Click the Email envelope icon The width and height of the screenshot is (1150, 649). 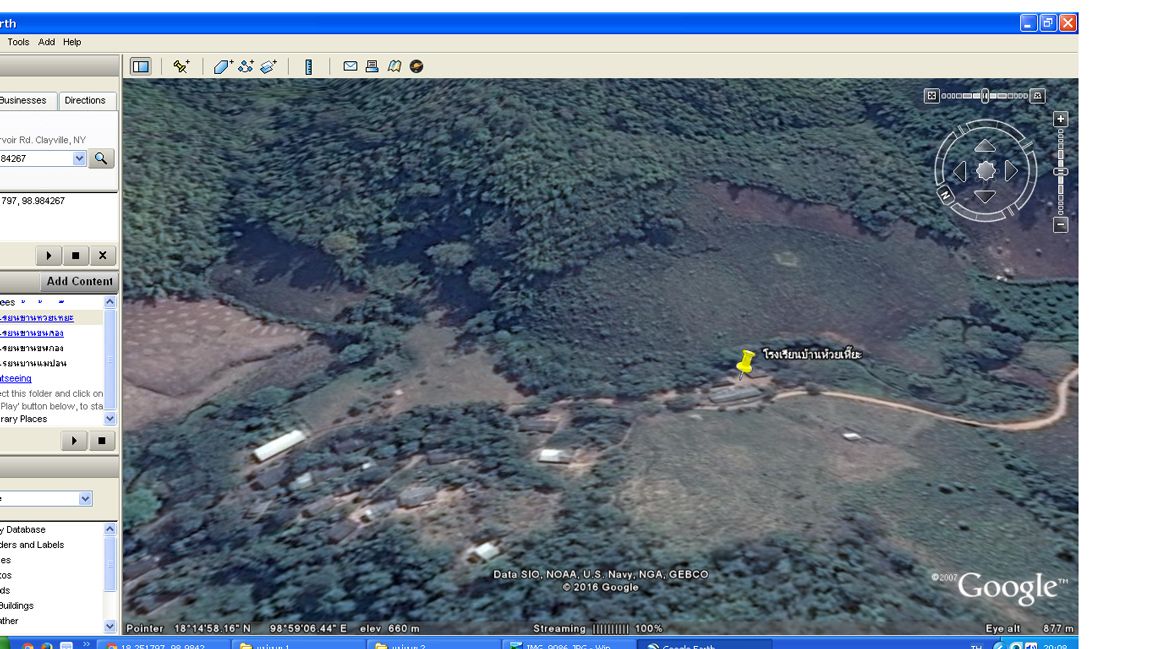[350, 66]
